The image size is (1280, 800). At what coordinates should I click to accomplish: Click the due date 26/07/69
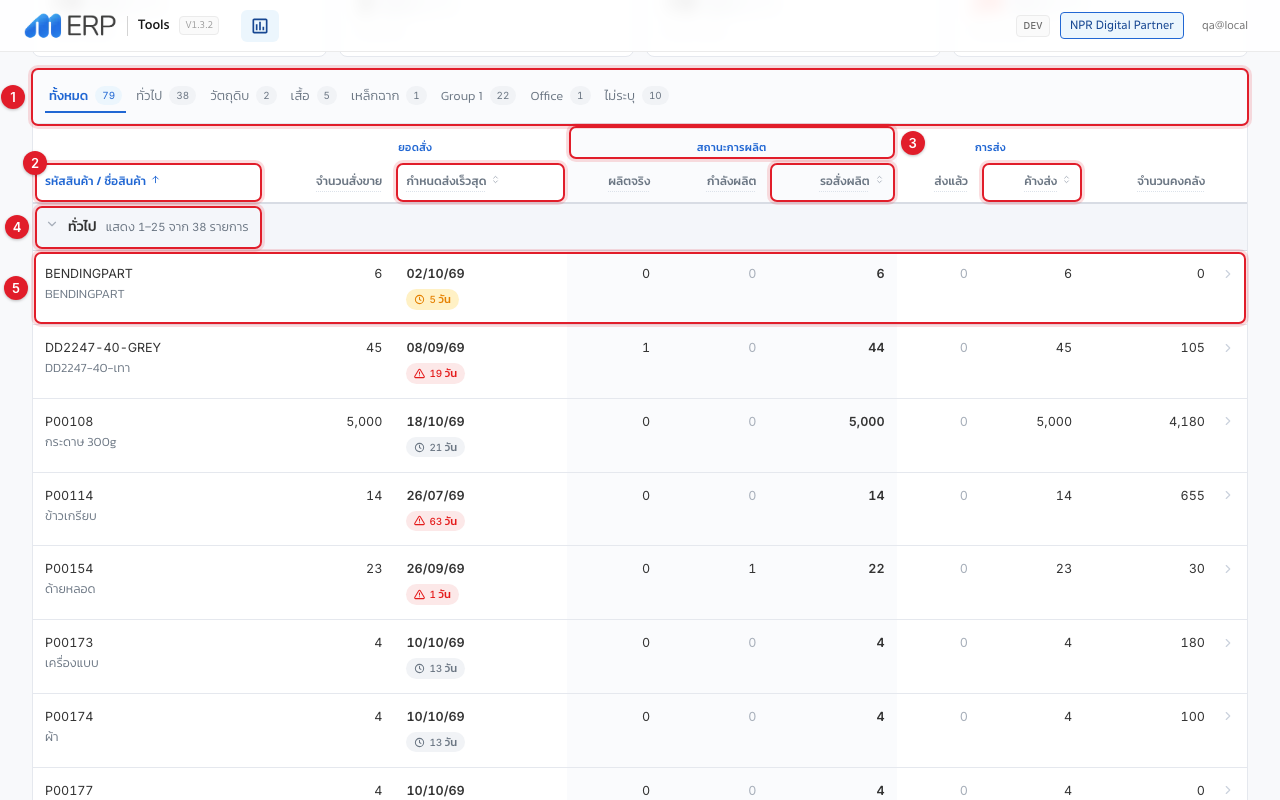(x=436, y=496)
